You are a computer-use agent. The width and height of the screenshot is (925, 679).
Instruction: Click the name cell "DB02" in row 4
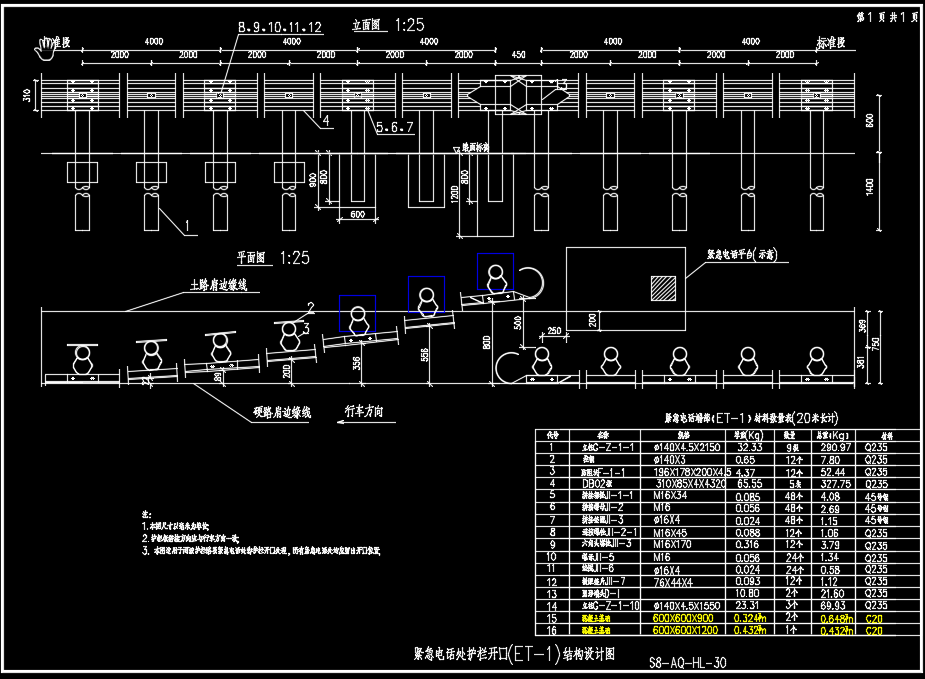tap(596, 484)
